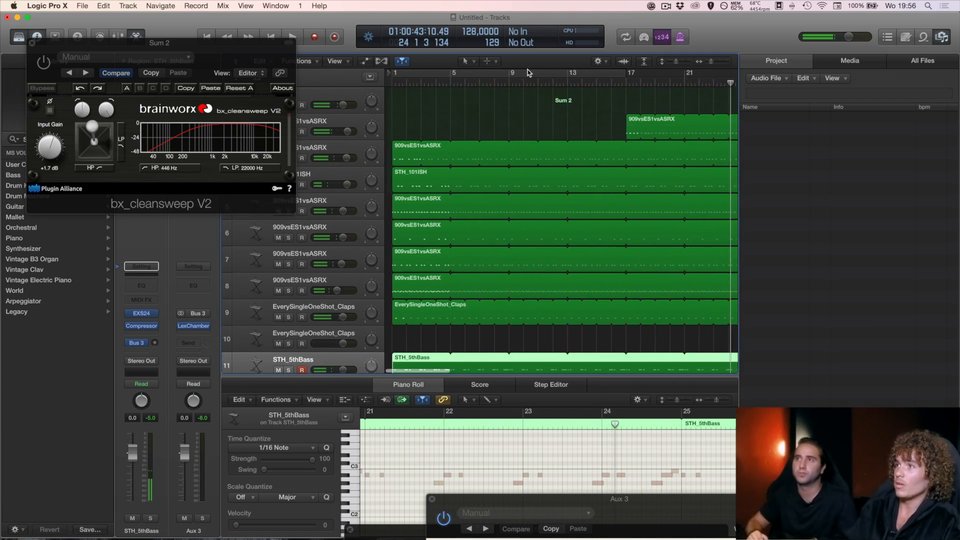Toggle the metronome click button
The height and width of the screenshot is (540, 960).
680,37
